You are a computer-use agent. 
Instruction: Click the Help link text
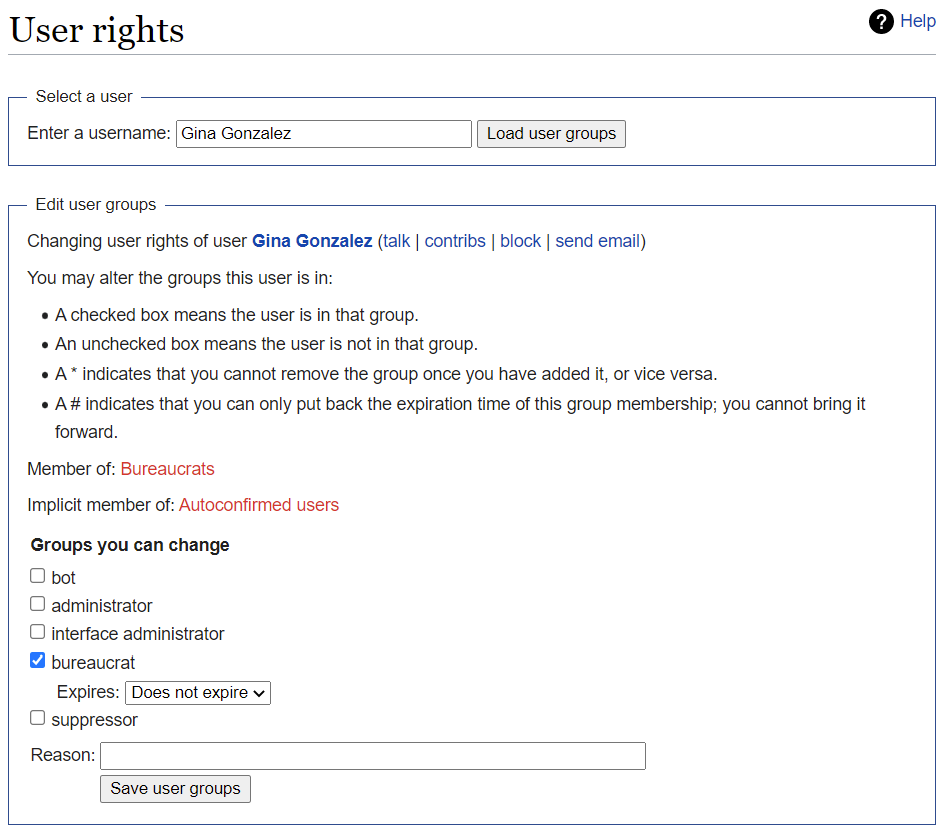(917, 21)
